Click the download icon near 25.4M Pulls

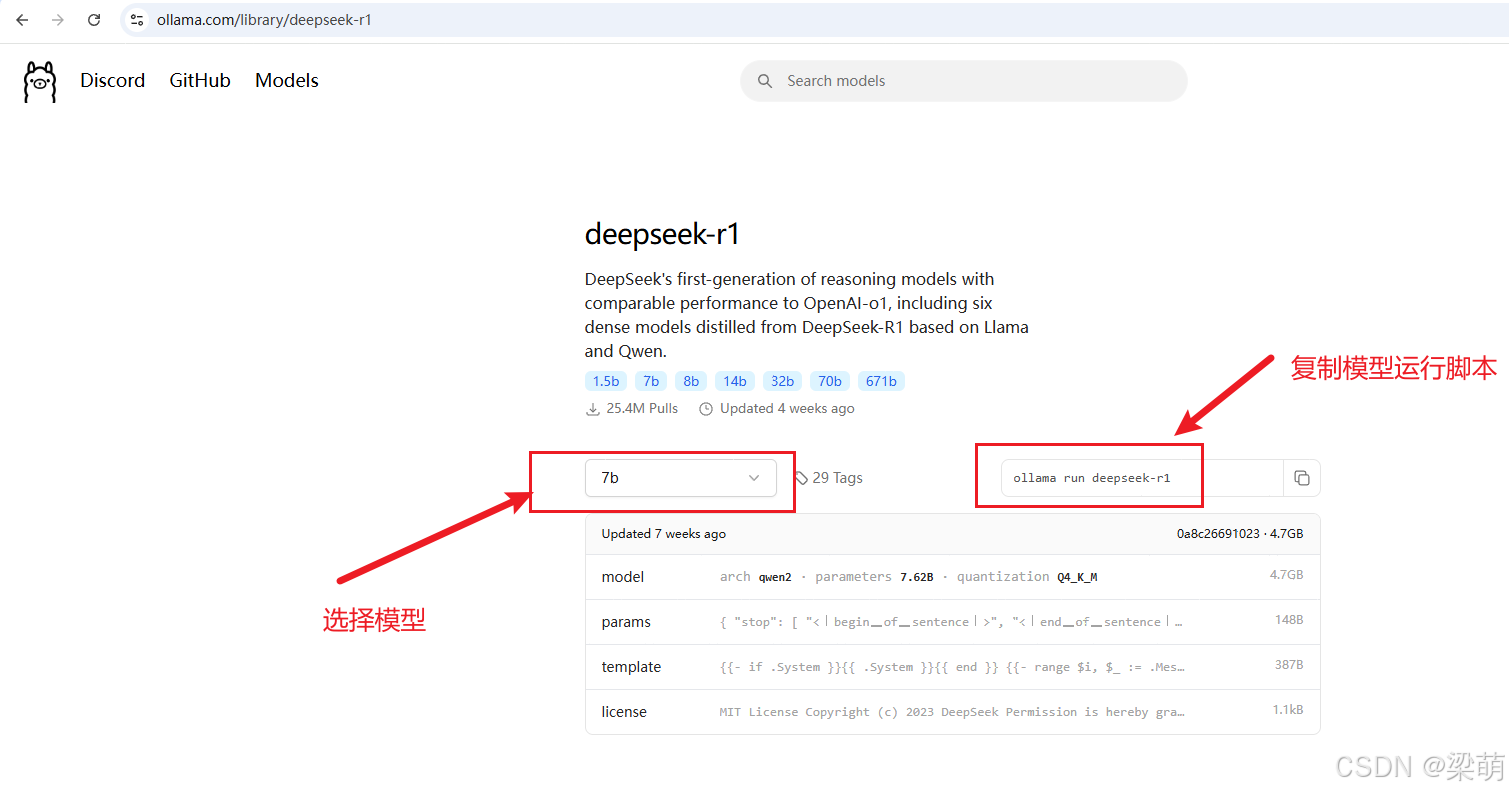[593, 409]
